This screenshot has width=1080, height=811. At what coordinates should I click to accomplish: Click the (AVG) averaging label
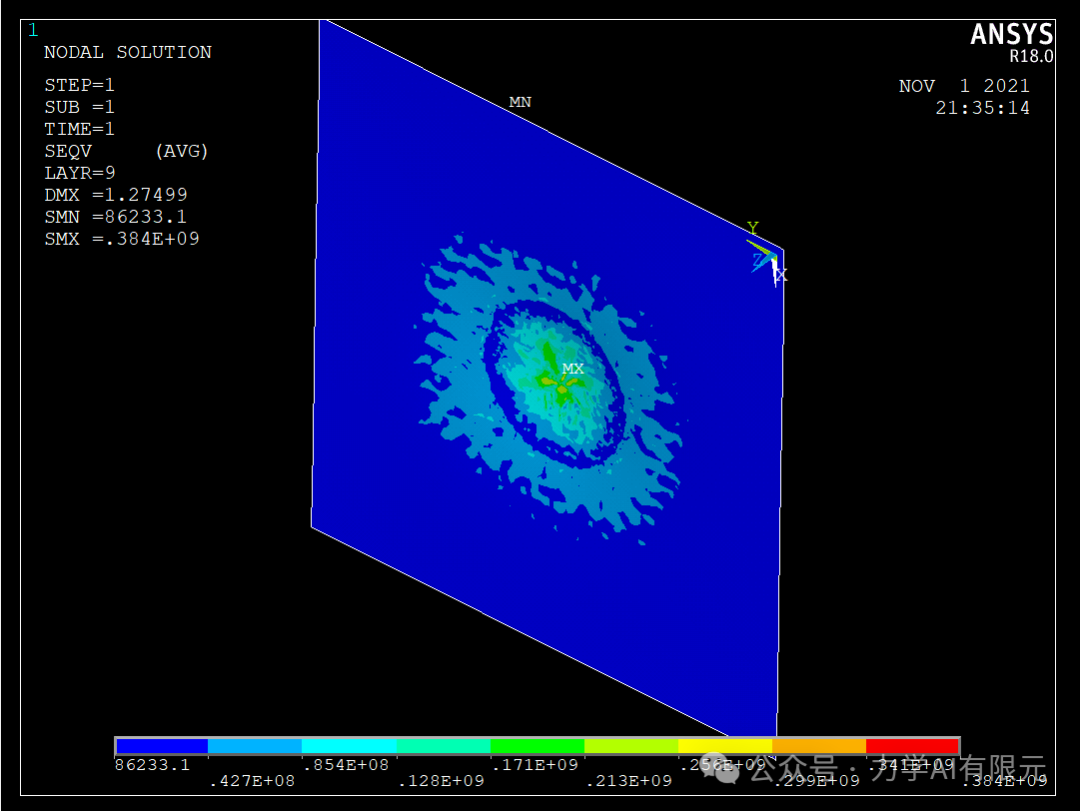pyautogui.click(x=182, y=152)
